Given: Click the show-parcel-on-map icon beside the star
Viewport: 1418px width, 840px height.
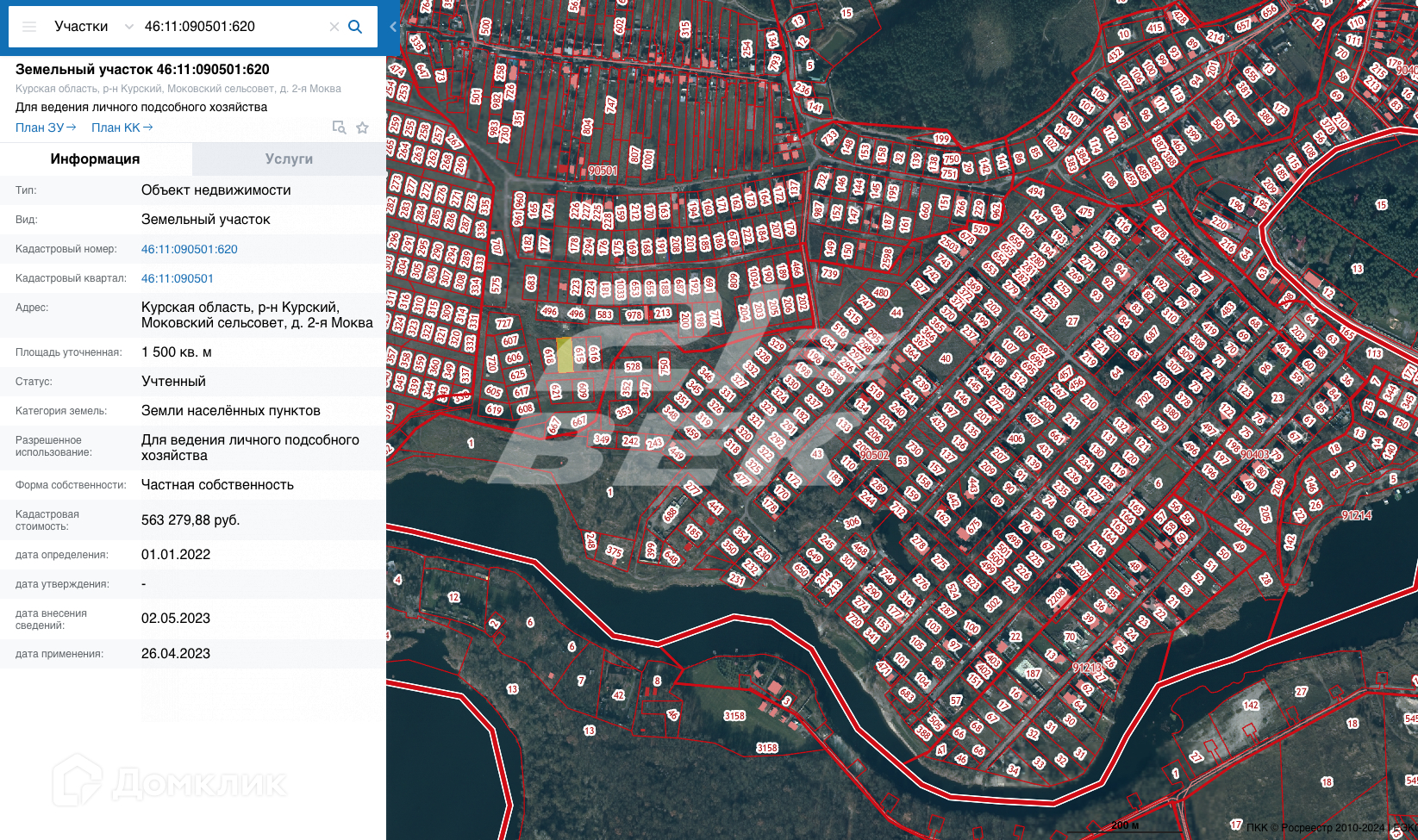Looking at the screenshot, I should coord(340,128).
